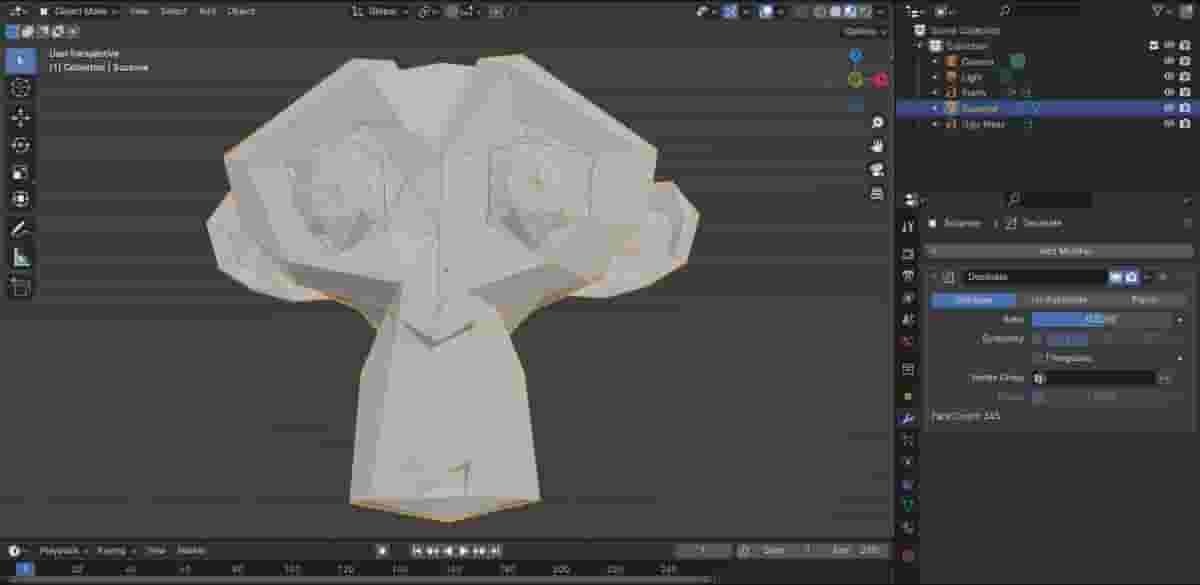
Task: Select the Measure tool
Action: pos(20,258)
